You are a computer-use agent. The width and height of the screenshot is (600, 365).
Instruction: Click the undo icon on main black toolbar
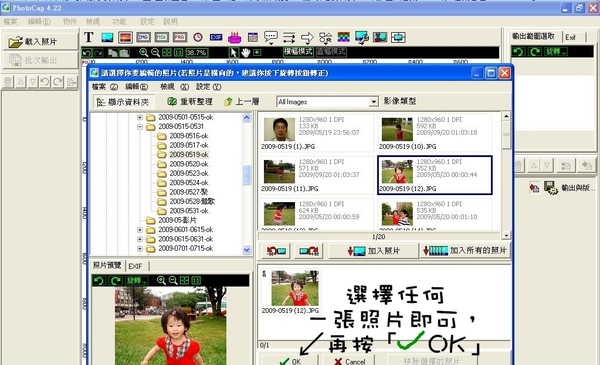point(87,53)
